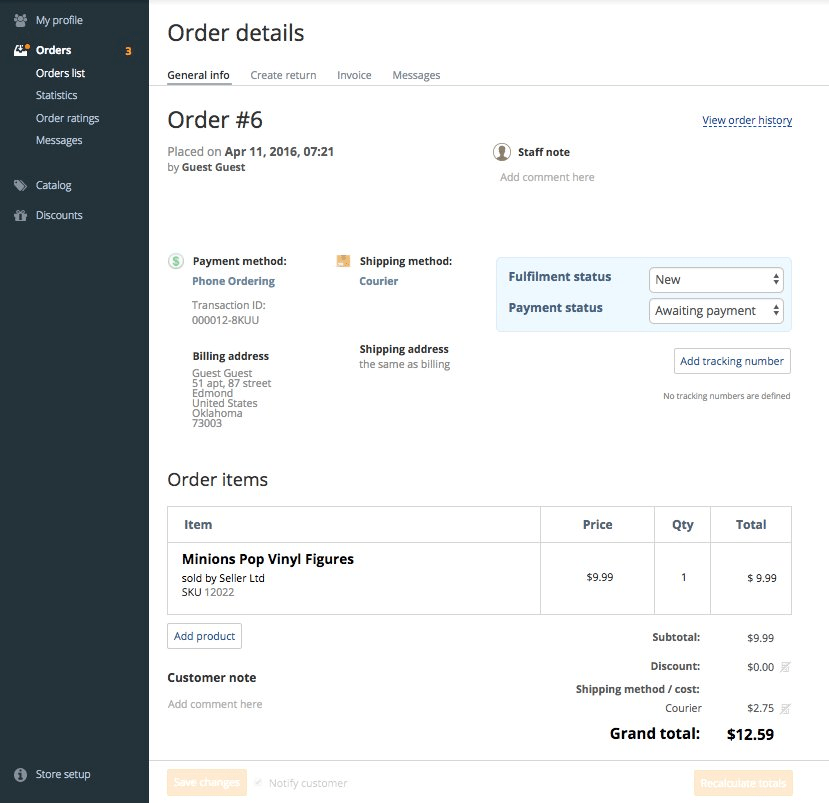829x803 pixels.
Task: Open the My profile sidebar icon
Action: 20,19
